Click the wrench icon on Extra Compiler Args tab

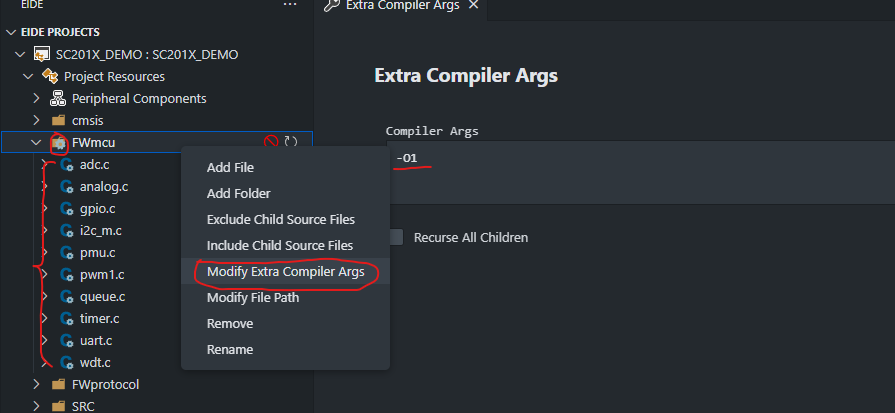332,6
